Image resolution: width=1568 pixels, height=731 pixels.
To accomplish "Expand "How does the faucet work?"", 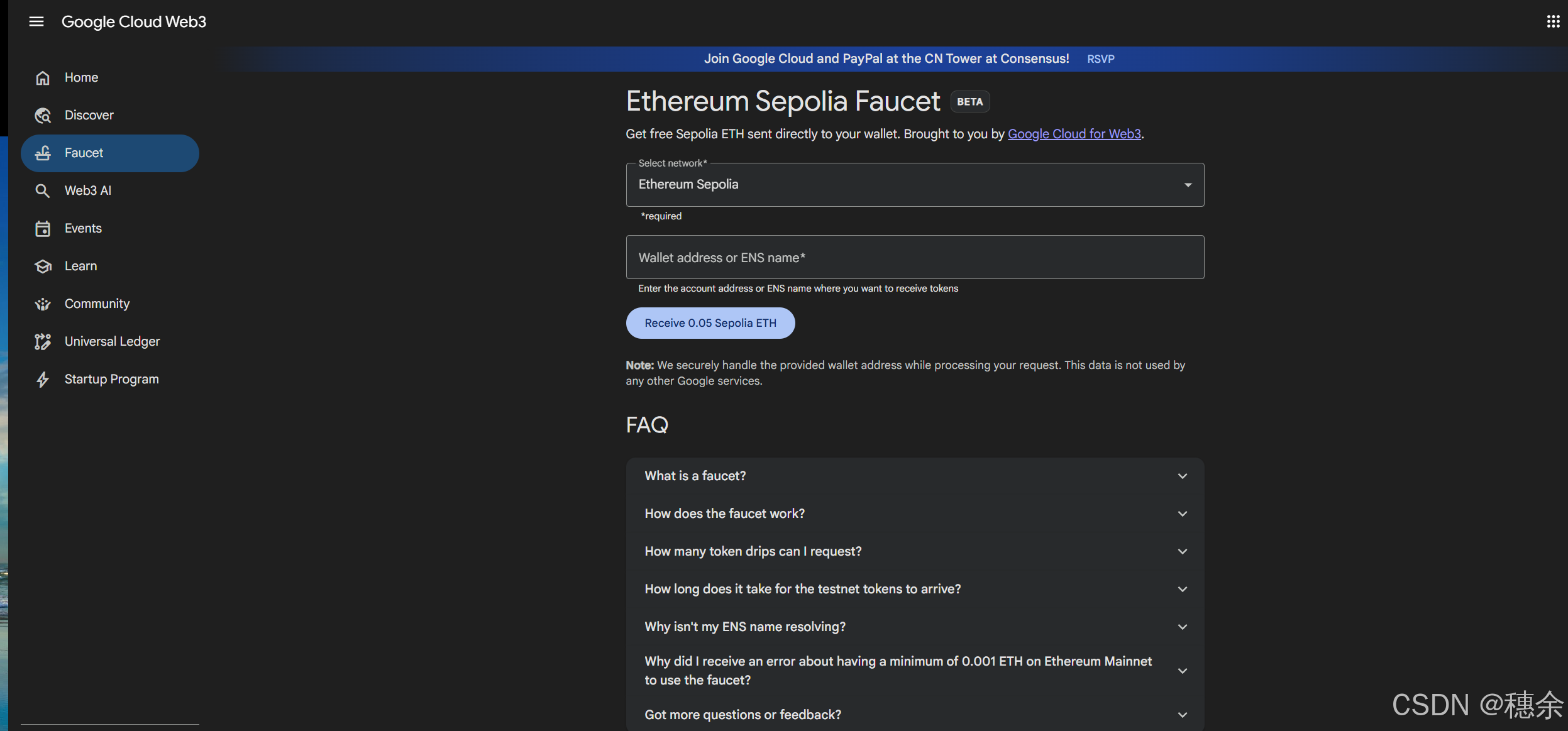I will click(915, 514).
